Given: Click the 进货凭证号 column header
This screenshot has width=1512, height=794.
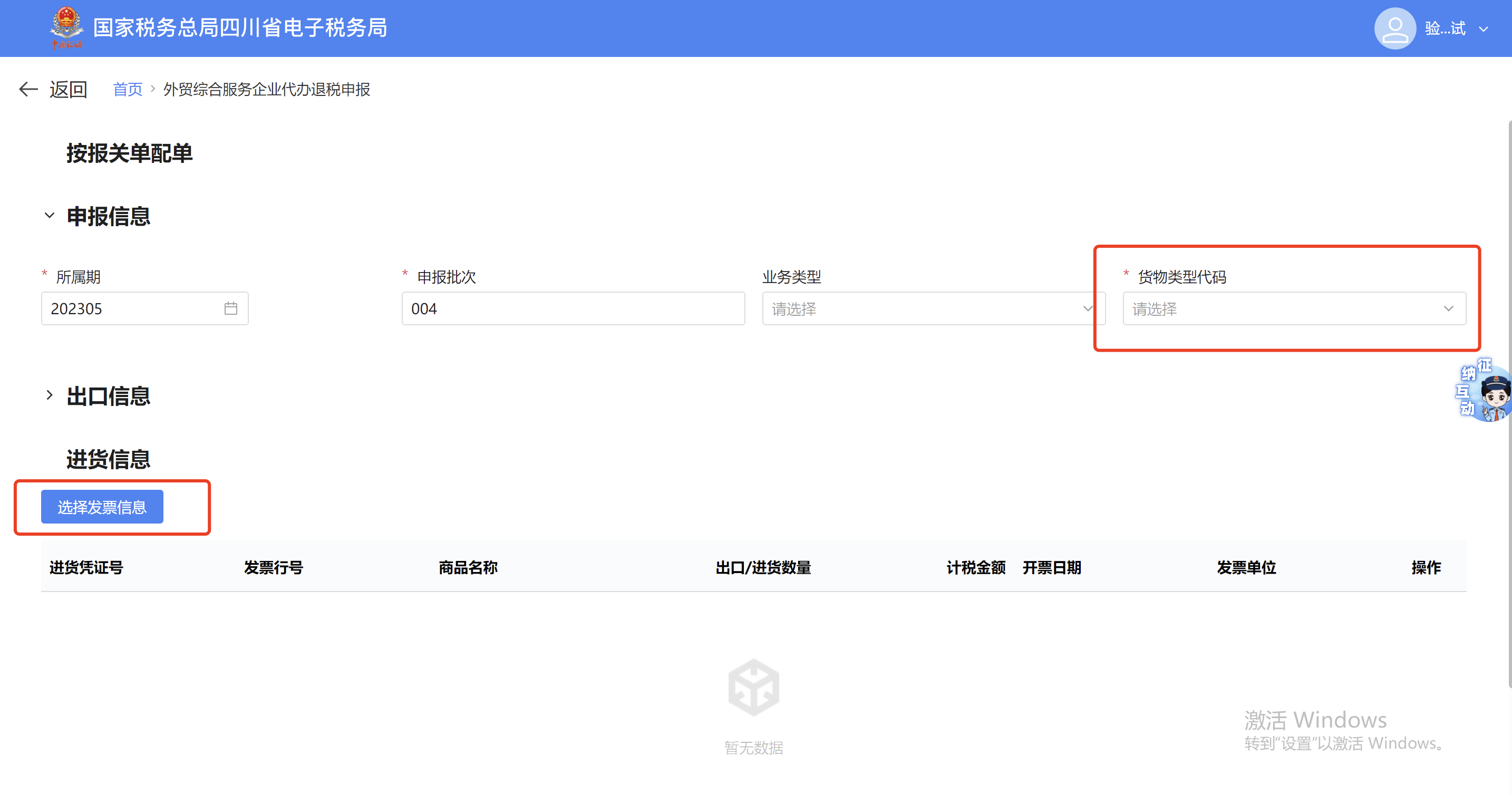Looking at the screenshot, I should 86,567.
